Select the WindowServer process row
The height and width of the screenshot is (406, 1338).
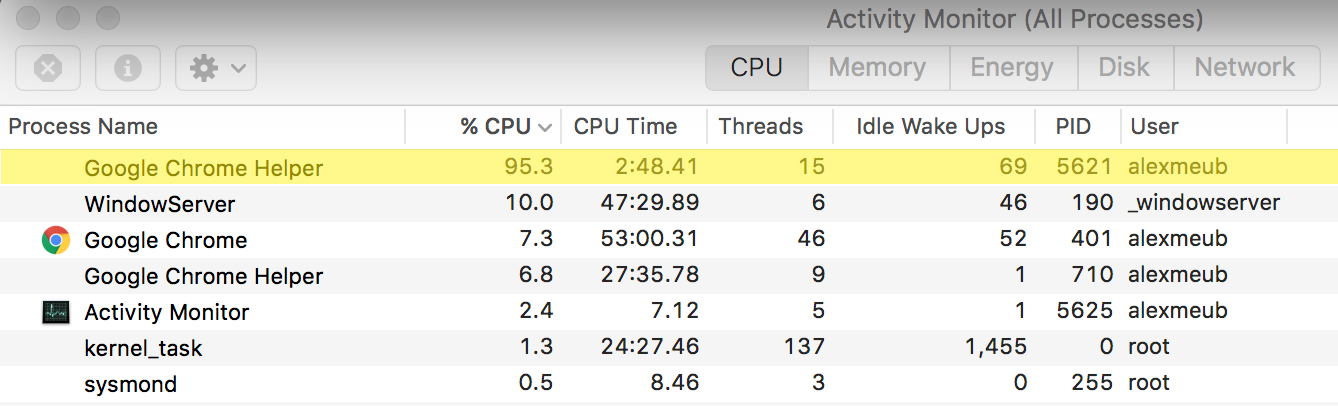click(x=669, y=203)
